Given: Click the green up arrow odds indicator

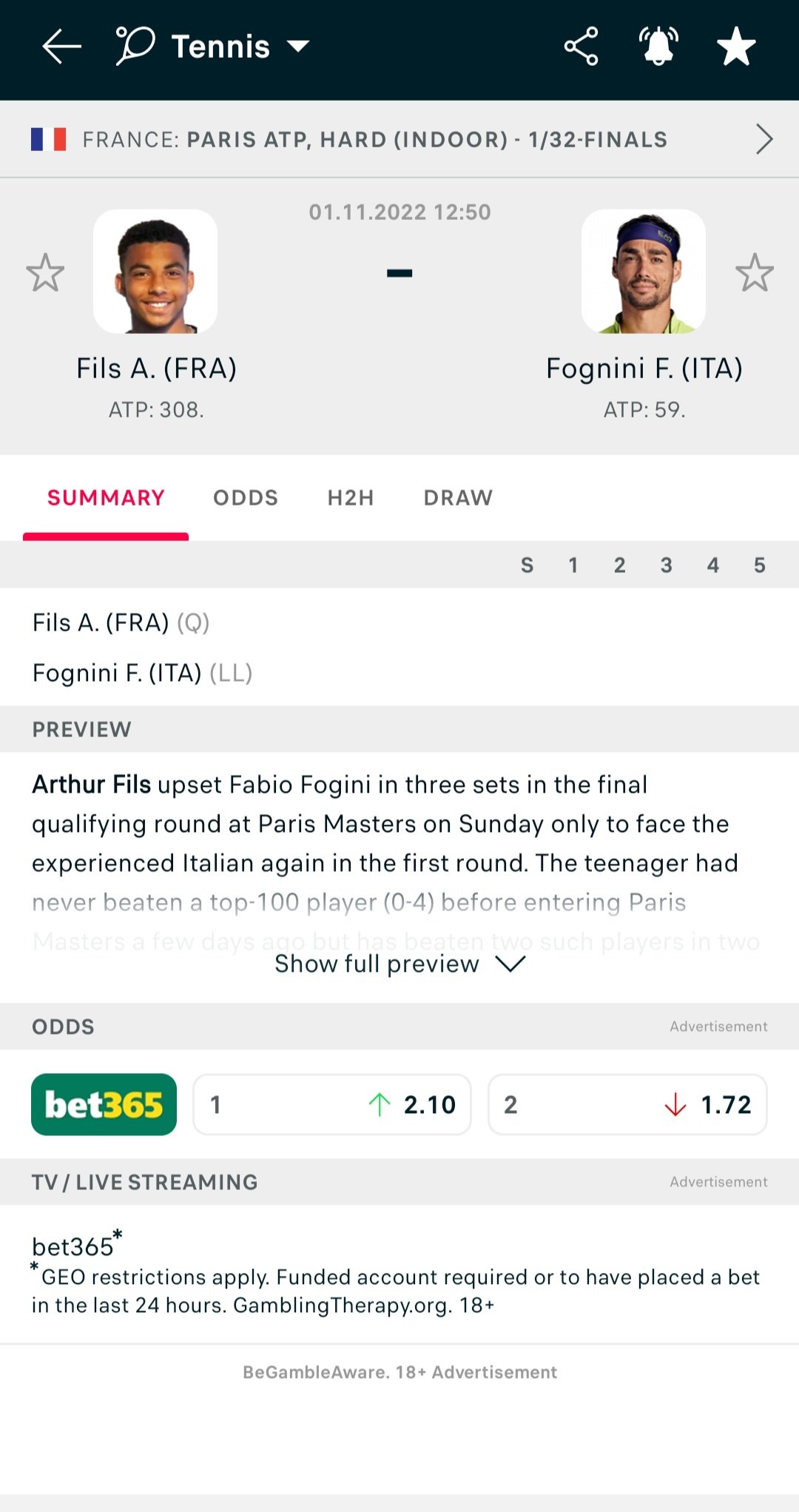Looking at the screenshot, I should pyautogui.click(x=380, y=1104).
